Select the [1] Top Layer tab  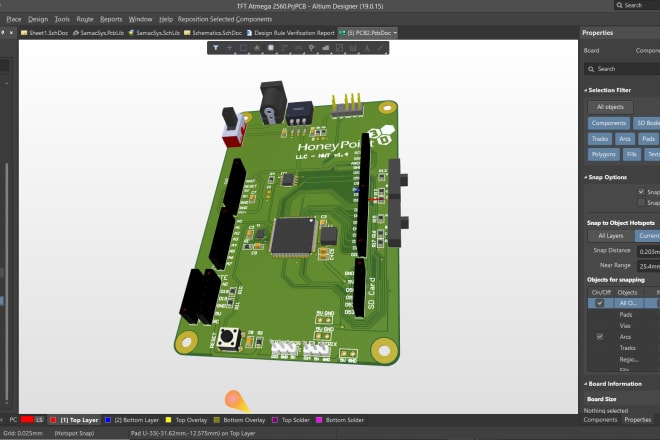tap(75, 420)
